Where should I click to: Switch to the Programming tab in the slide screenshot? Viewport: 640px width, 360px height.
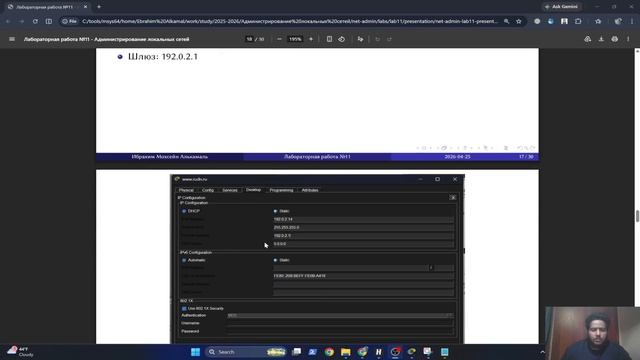[281, 190]
